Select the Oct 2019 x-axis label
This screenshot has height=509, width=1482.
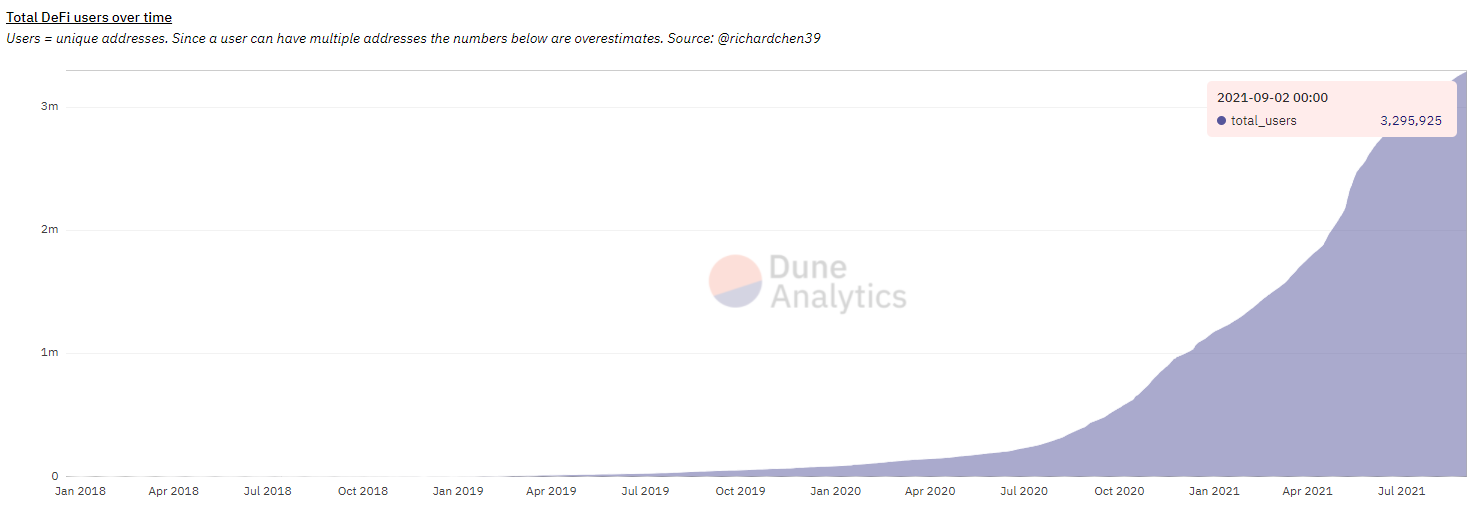(x=740, y=491)
